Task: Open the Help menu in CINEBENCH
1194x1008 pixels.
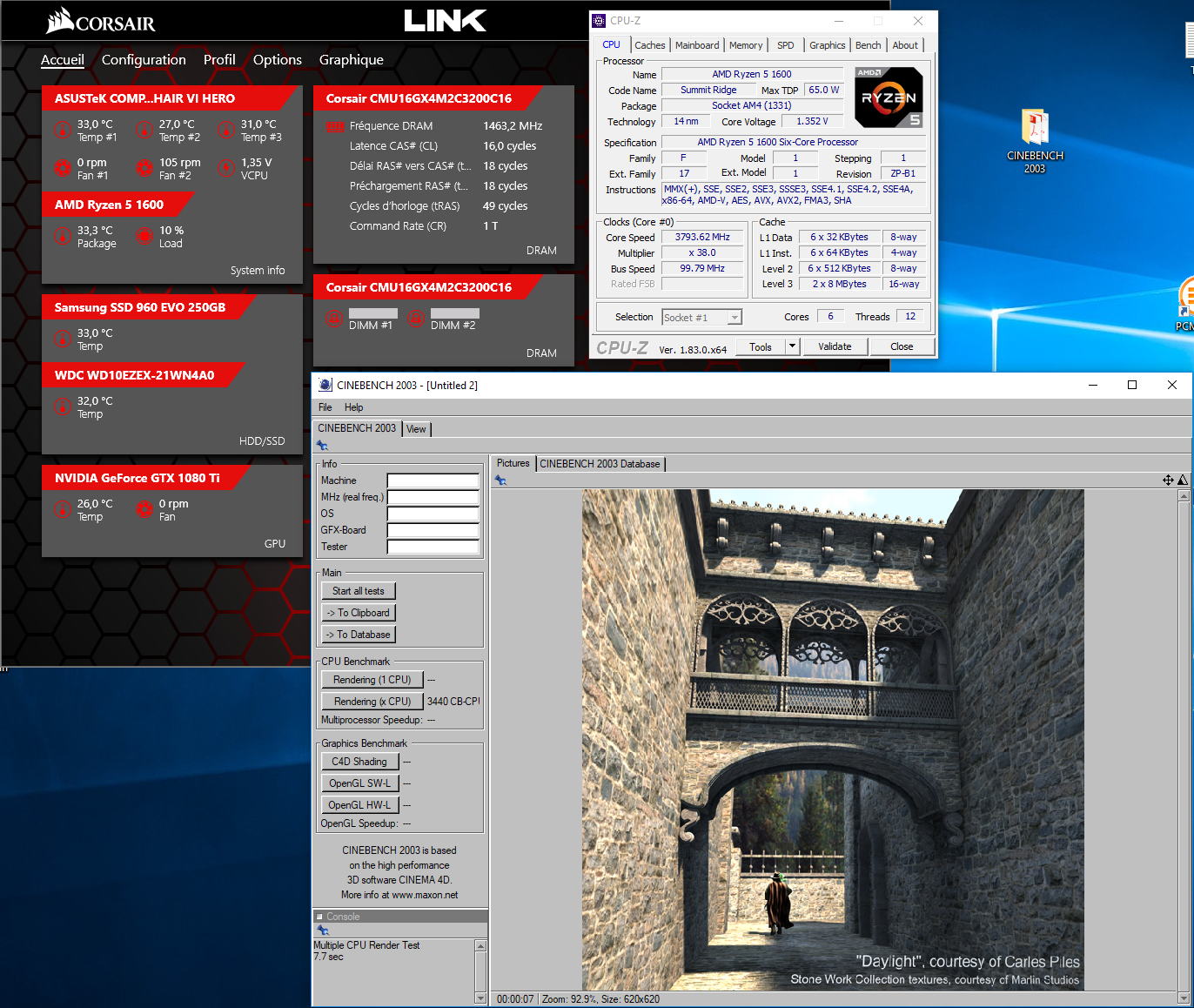Action: [x=353, y=407]
